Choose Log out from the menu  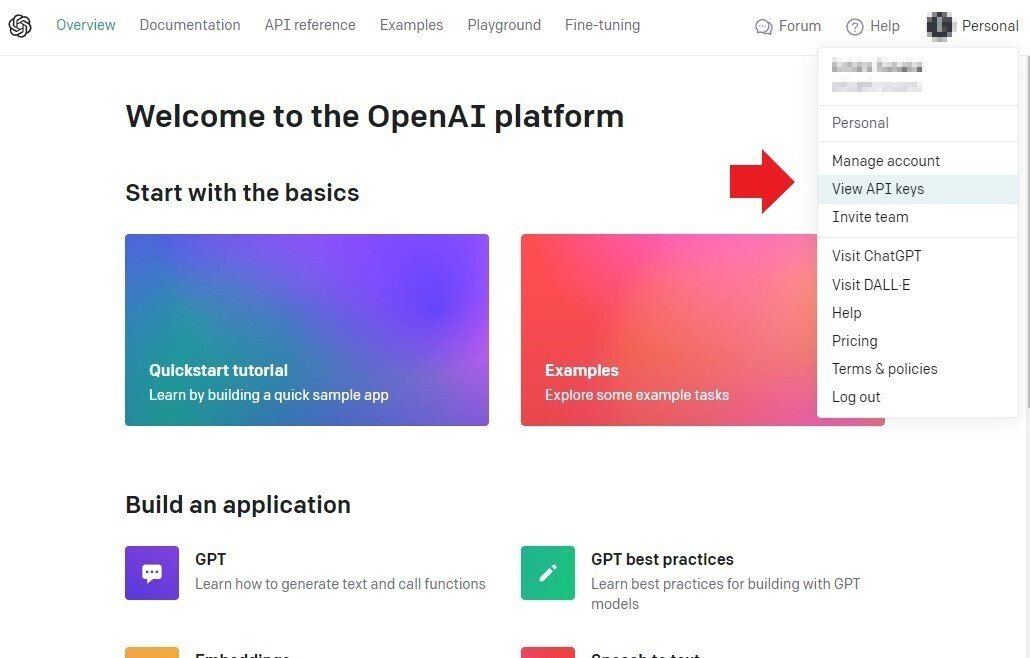coord(918,397)
